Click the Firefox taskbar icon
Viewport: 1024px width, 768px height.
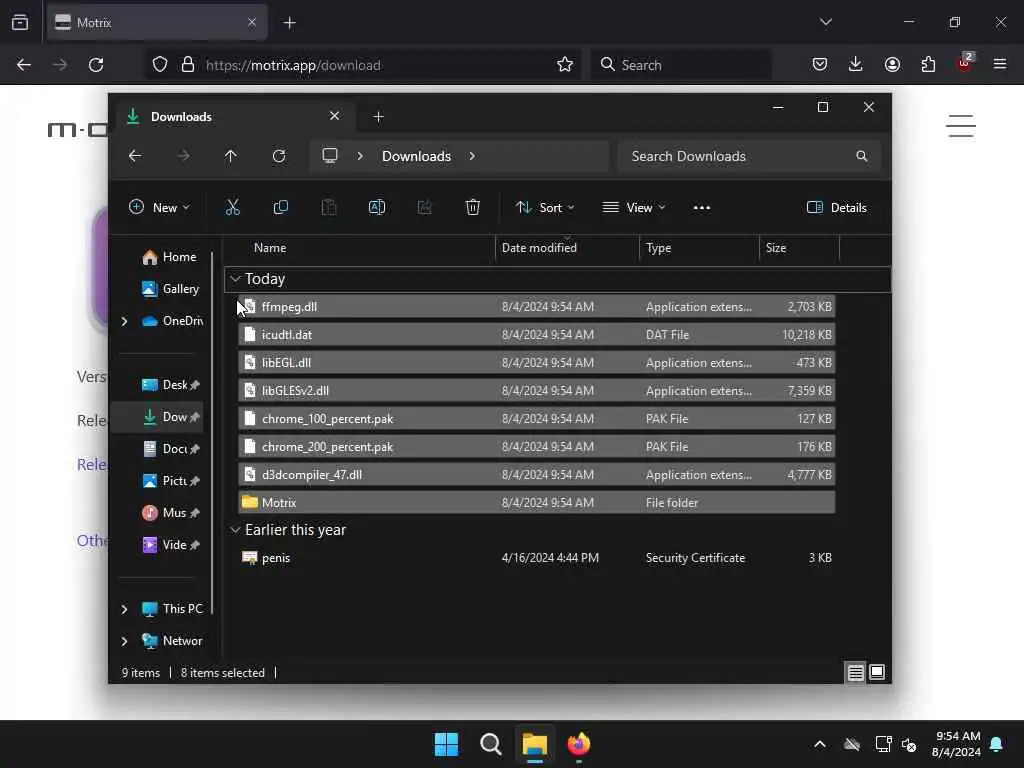pos(579,744)
